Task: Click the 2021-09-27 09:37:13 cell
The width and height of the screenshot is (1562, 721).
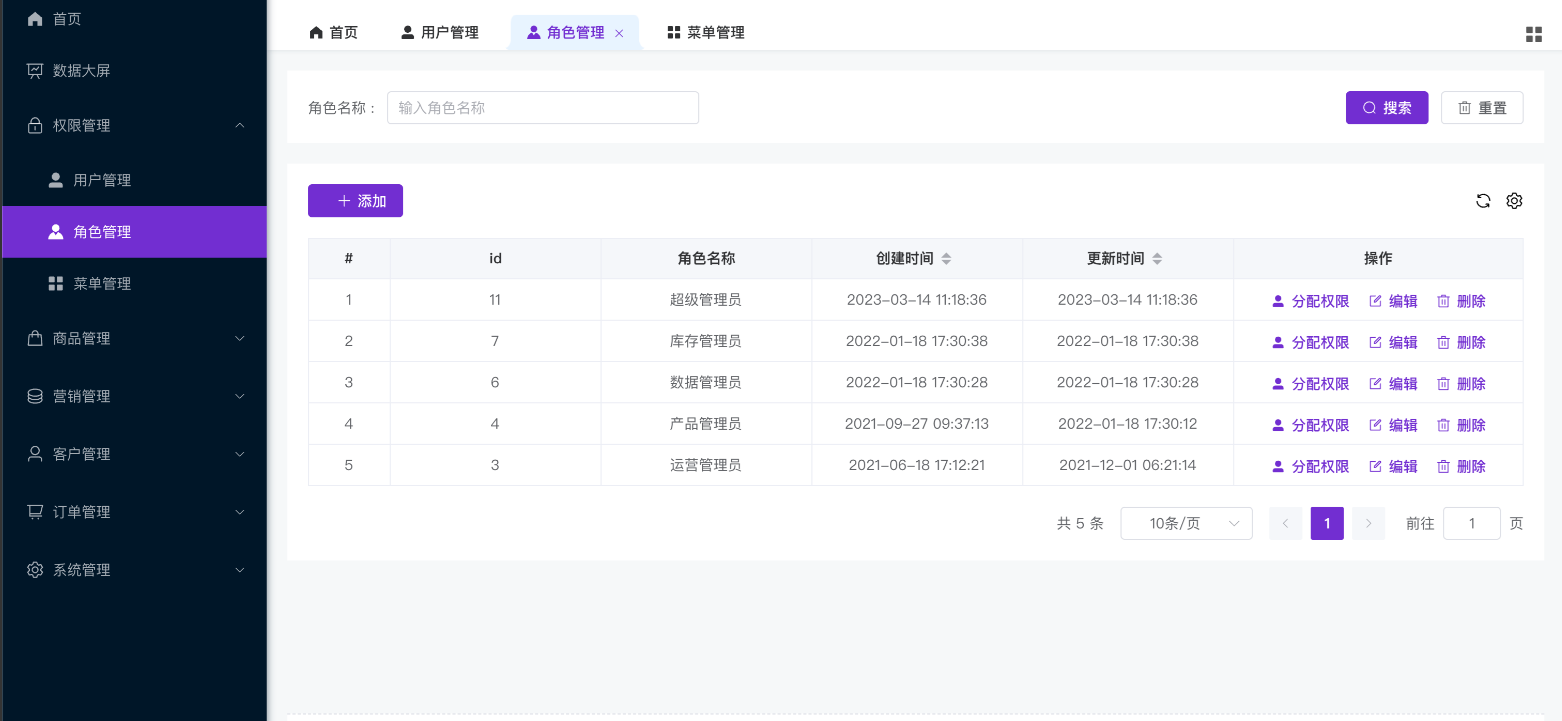Action: click(x=917, y=424)
